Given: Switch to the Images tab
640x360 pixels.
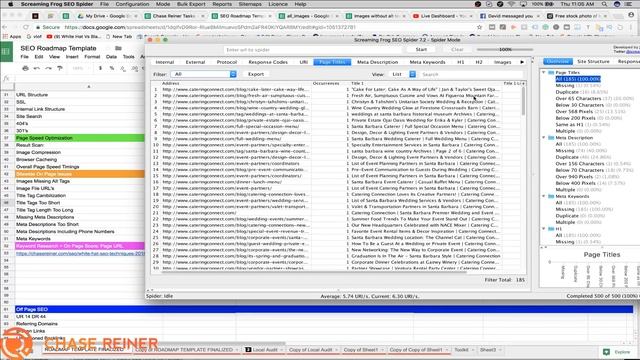Looking at the screenshot, I should point(502,62).
